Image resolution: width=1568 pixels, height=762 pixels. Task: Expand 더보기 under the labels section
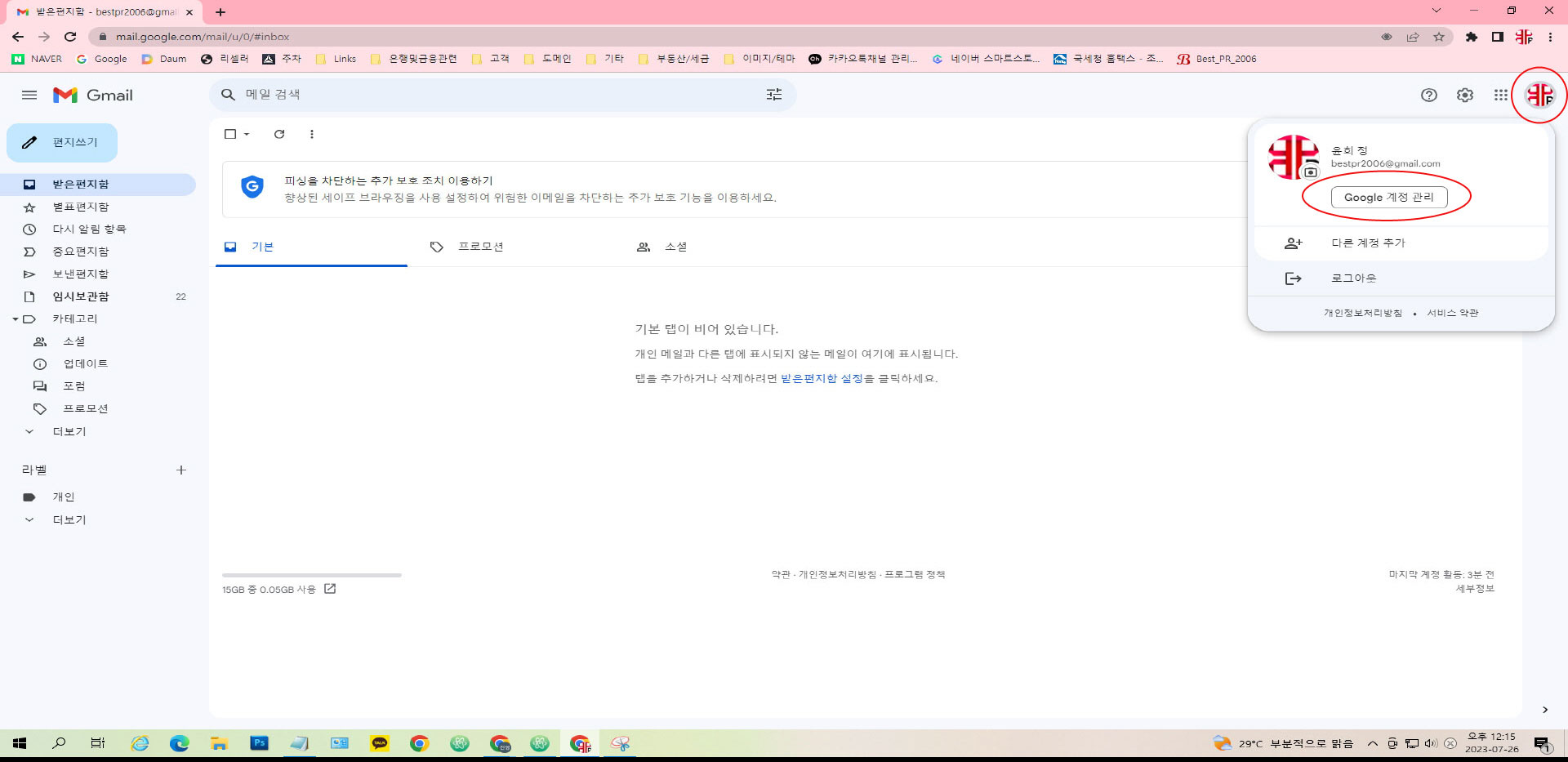[x=69, y=519]
